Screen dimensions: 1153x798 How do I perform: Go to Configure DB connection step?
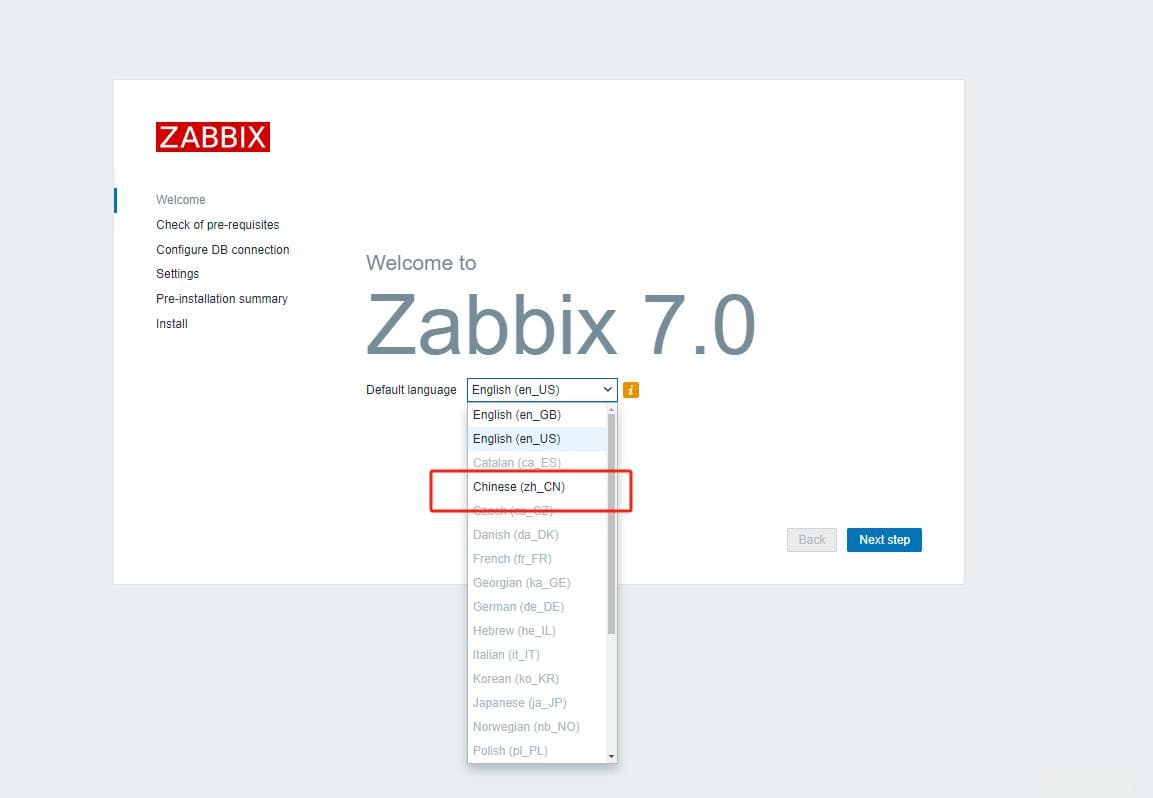tap(223, 250)
